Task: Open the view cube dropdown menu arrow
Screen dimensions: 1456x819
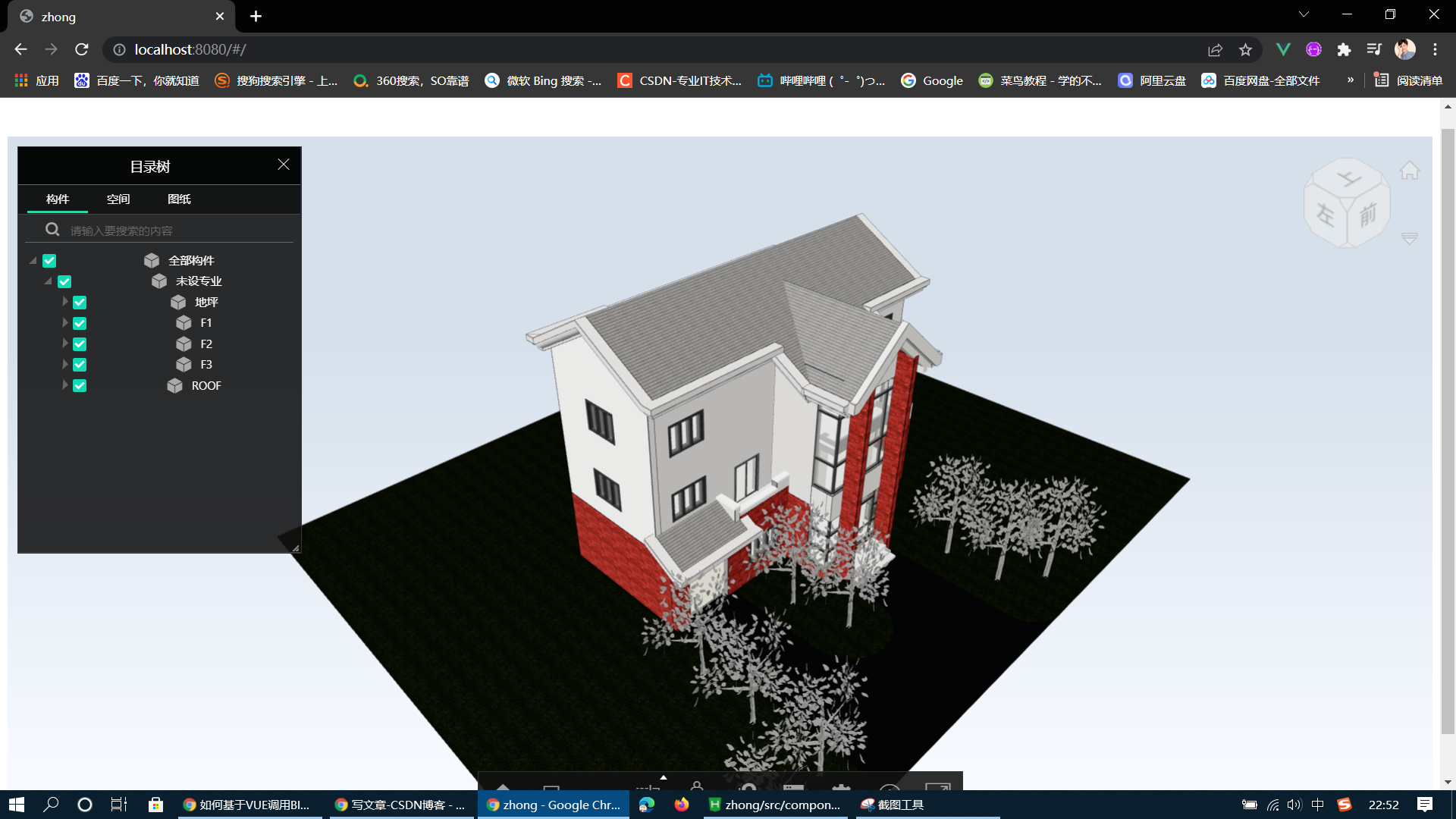Action: coord(1409,239)
